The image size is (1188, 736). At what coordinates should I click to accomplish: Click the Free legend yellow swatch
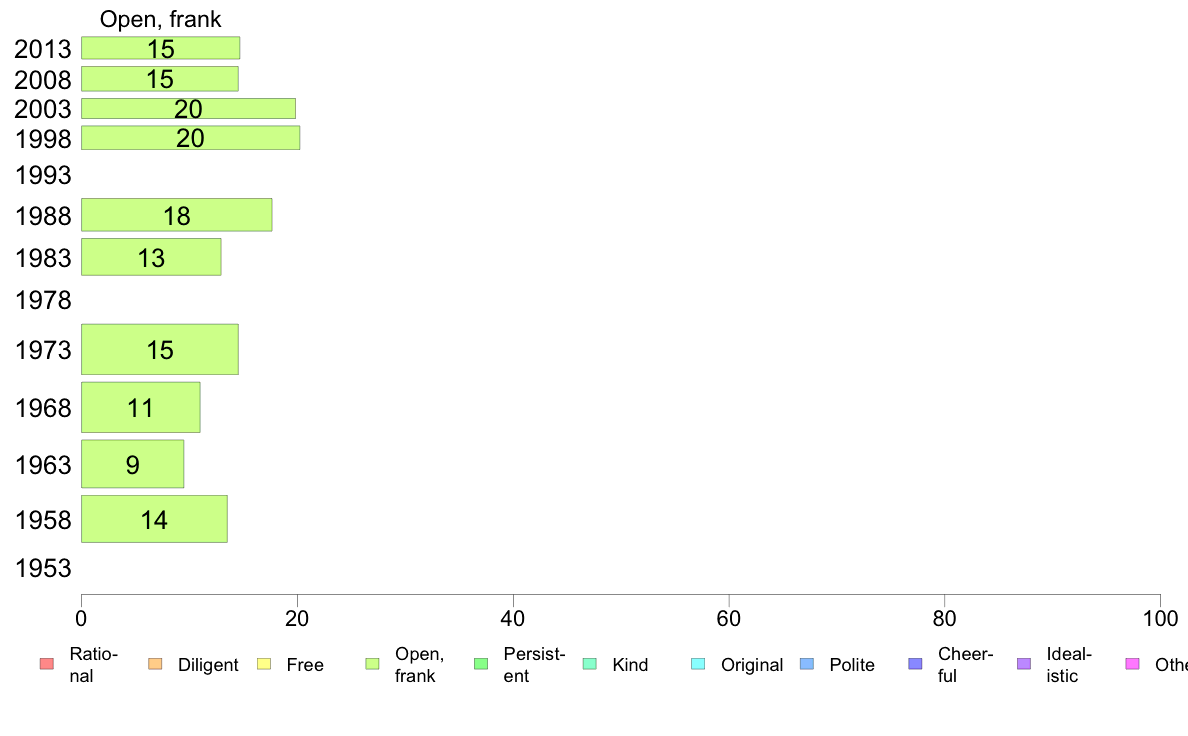pyautogui.click(x=264, y=664)
